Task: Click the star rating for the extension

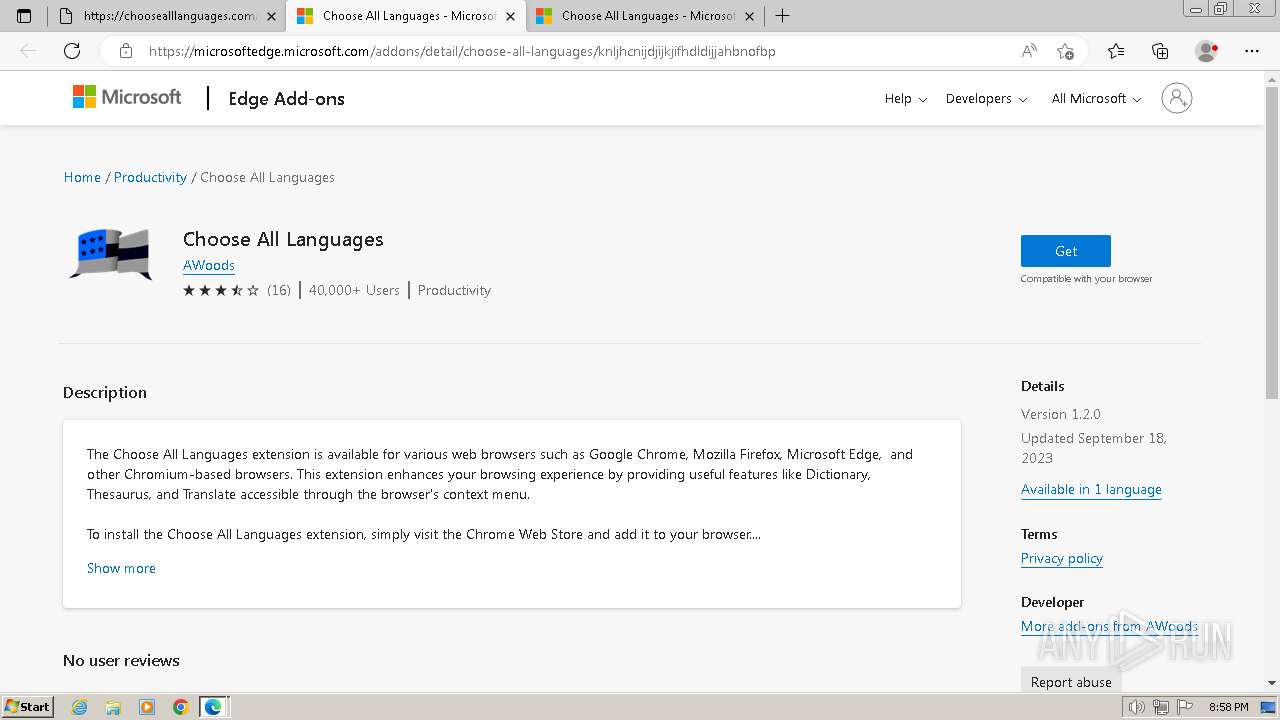Action: [221, 290]
